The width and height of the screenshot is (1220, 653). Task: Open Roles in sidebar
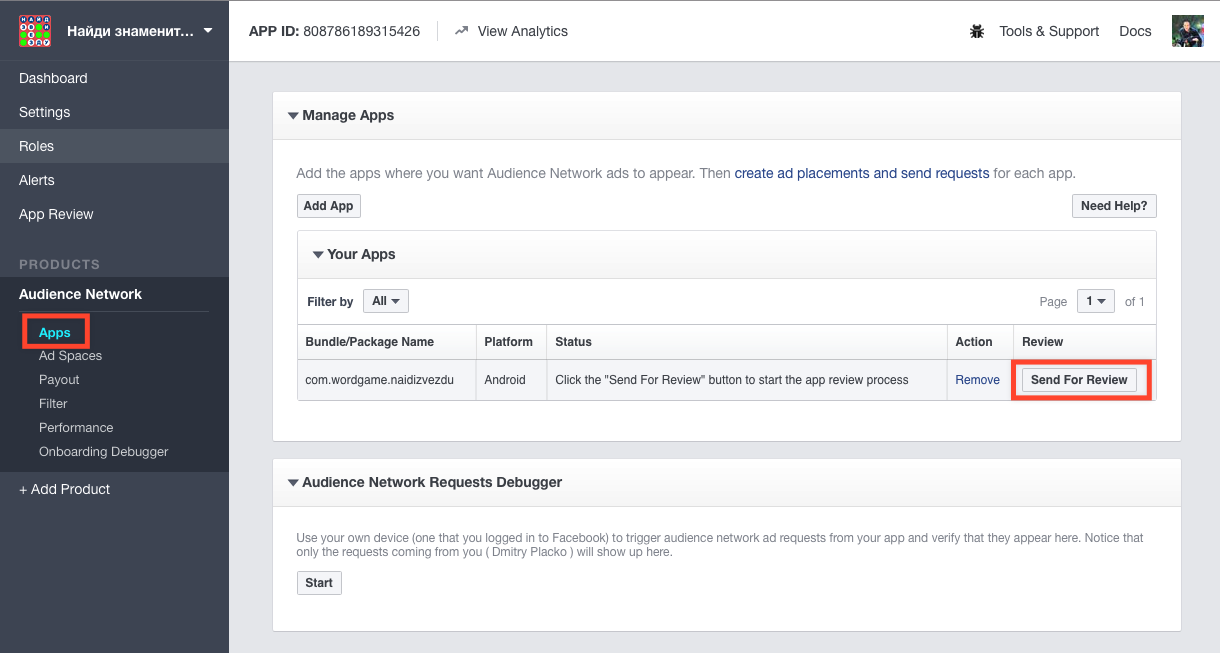[x=114, y=146]
